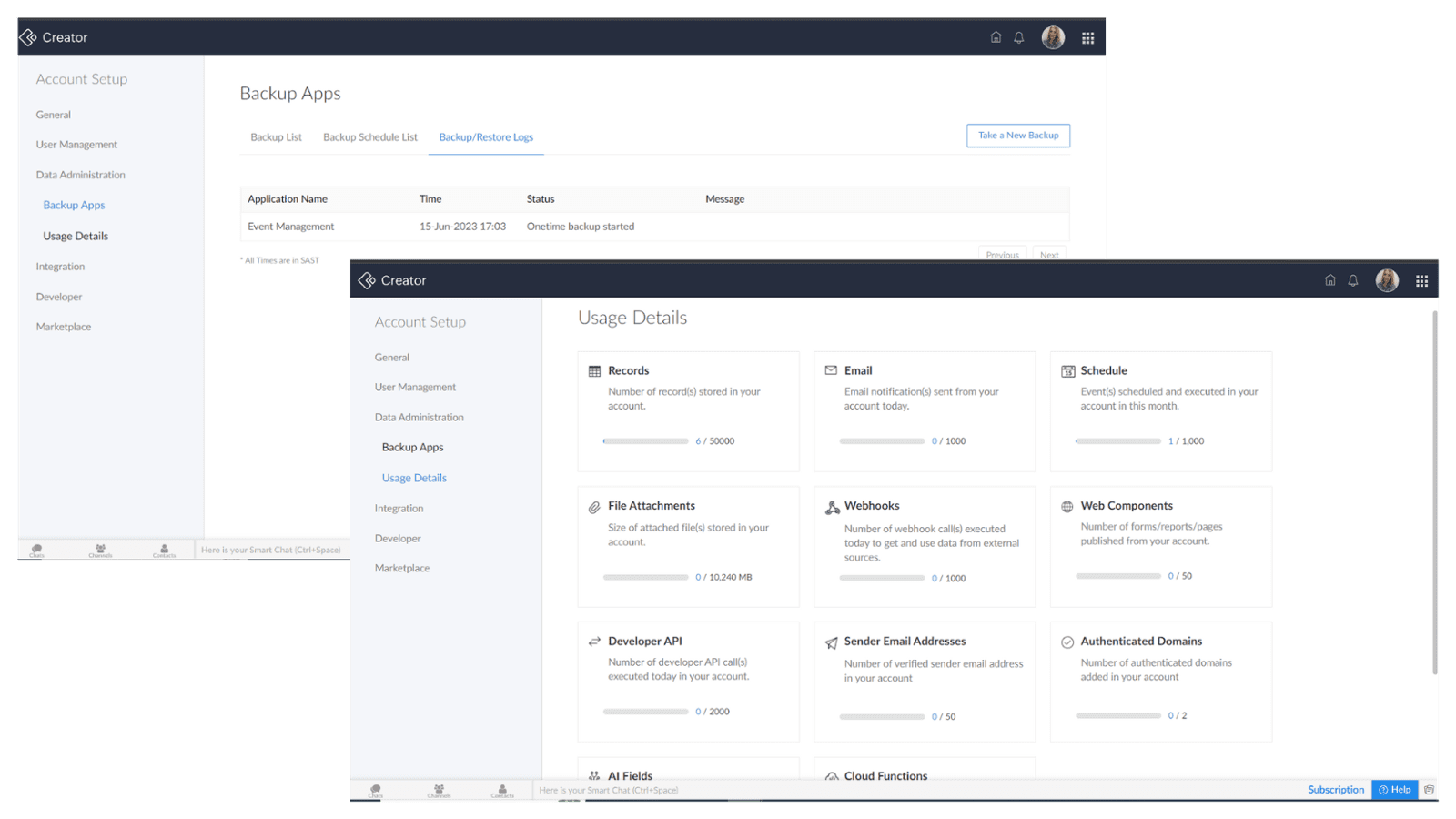The height and width of the screenshot is (819, 1456).
Task: Click the profile avatar in the back window
Action: (1053, 37)
